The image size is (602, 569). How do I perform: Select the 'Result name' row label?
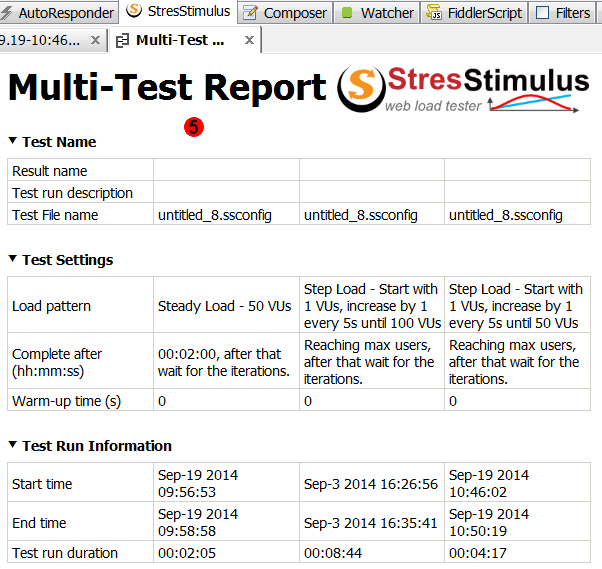coord(50,171)
